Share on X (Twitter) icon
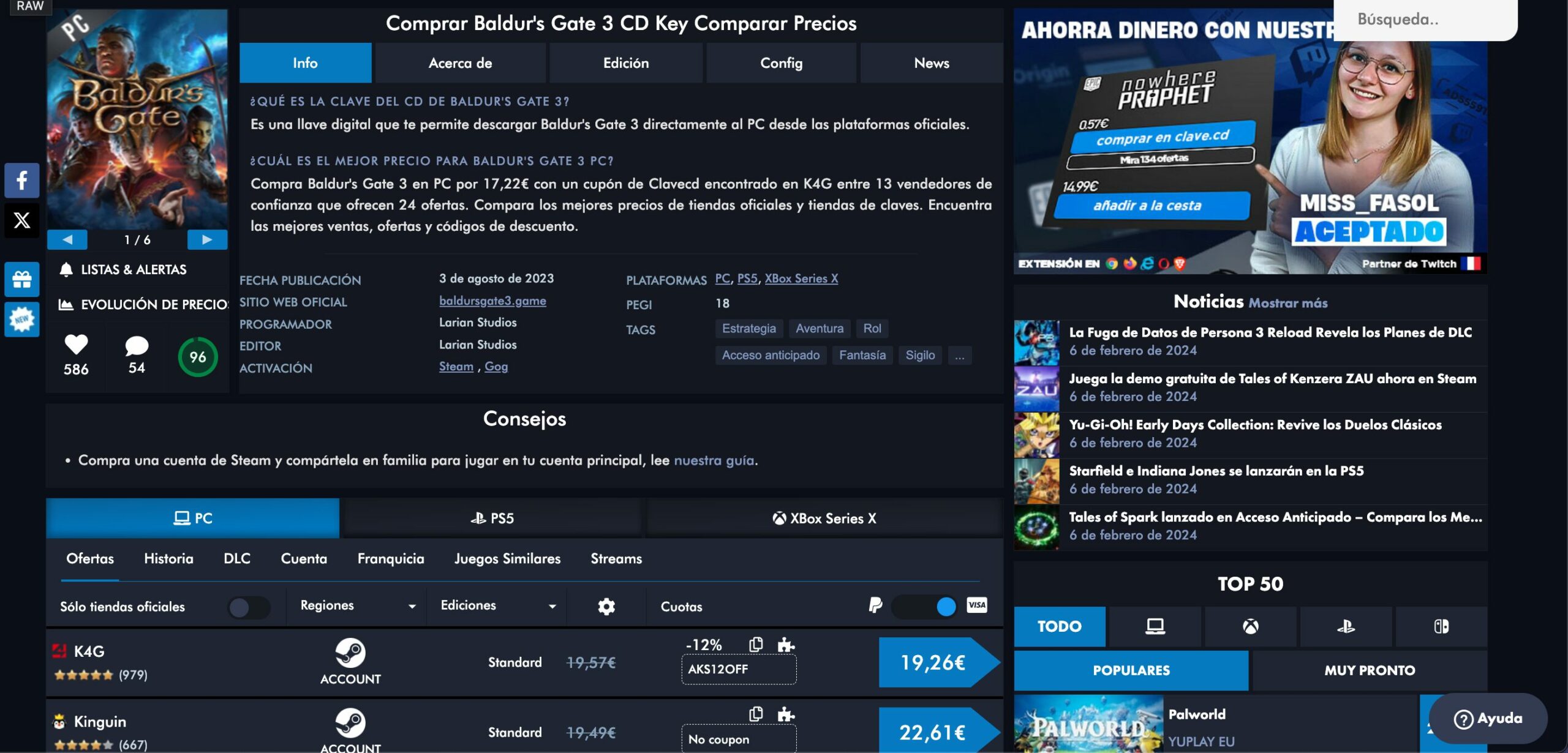This screenshot has height=753, width=1568. [22, 220]
